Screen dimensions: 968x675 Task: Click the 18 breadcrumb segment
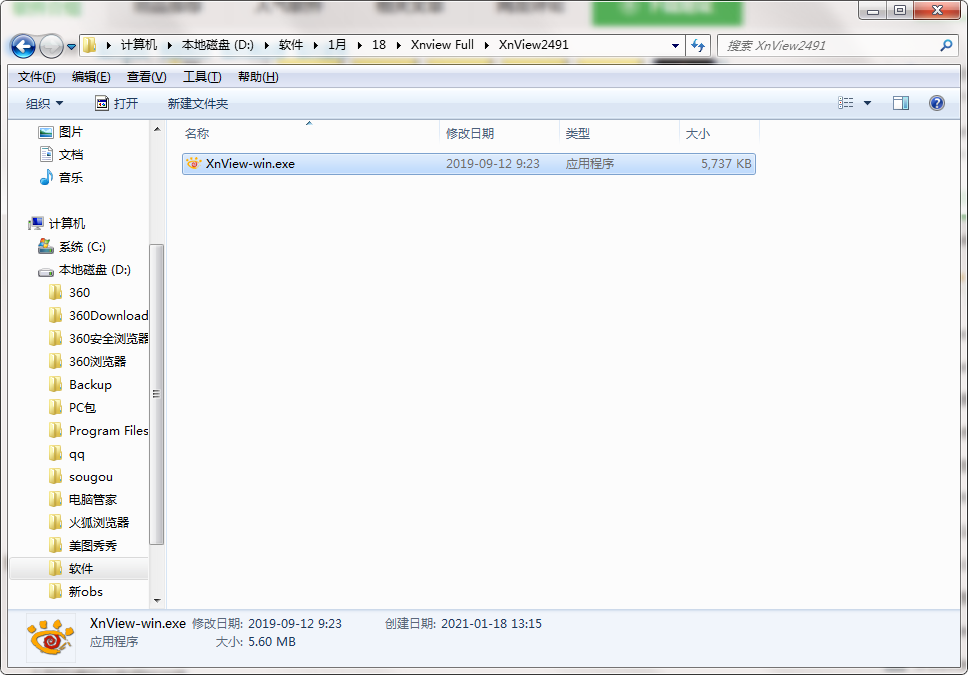coord(379,45)
